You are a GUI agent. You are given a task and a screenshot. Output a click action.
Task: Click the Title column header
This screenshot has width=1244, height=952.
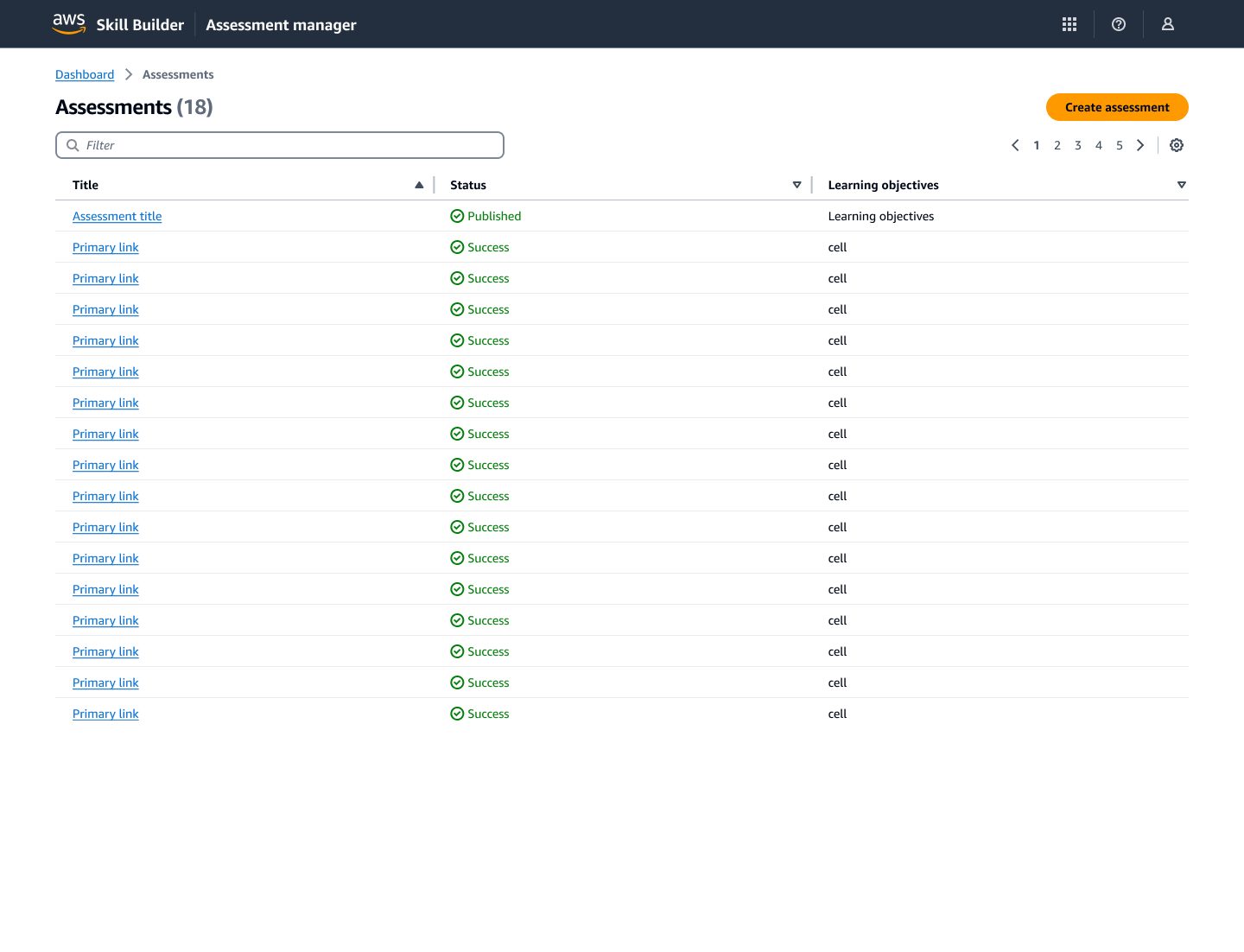pyautogui.click(x=86, y=185)
